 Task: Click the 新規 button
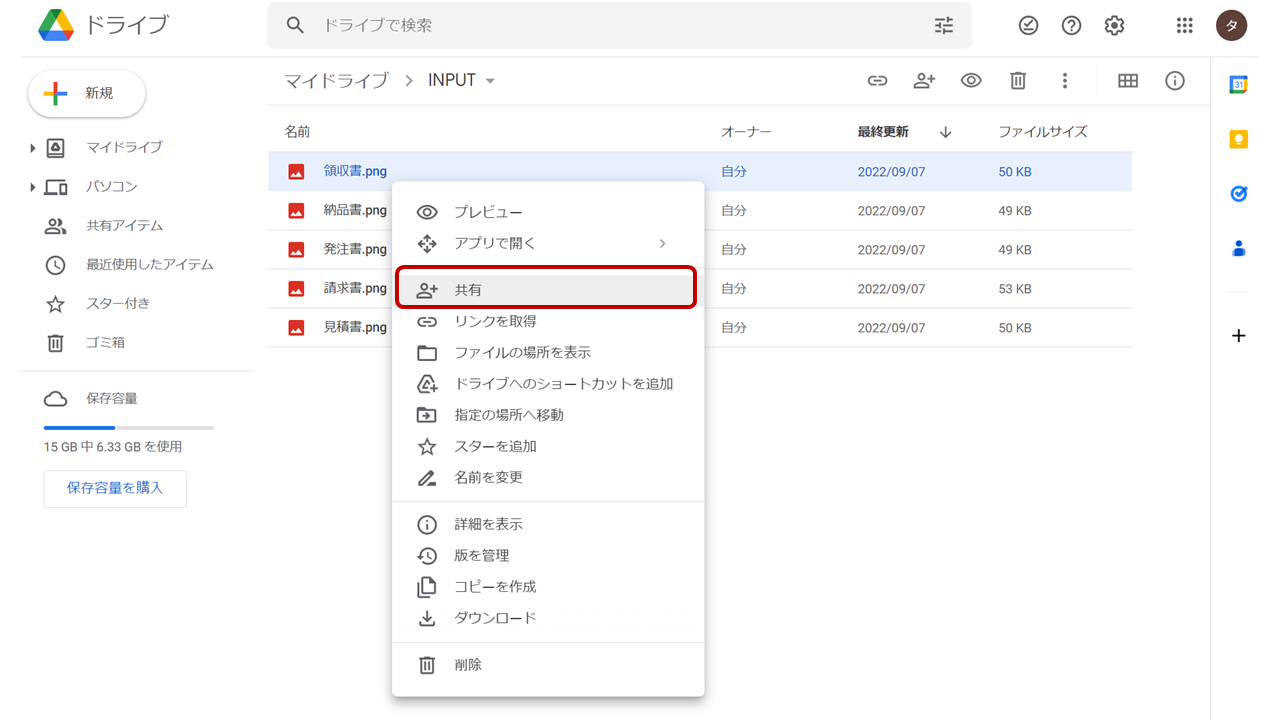[87, 93]
